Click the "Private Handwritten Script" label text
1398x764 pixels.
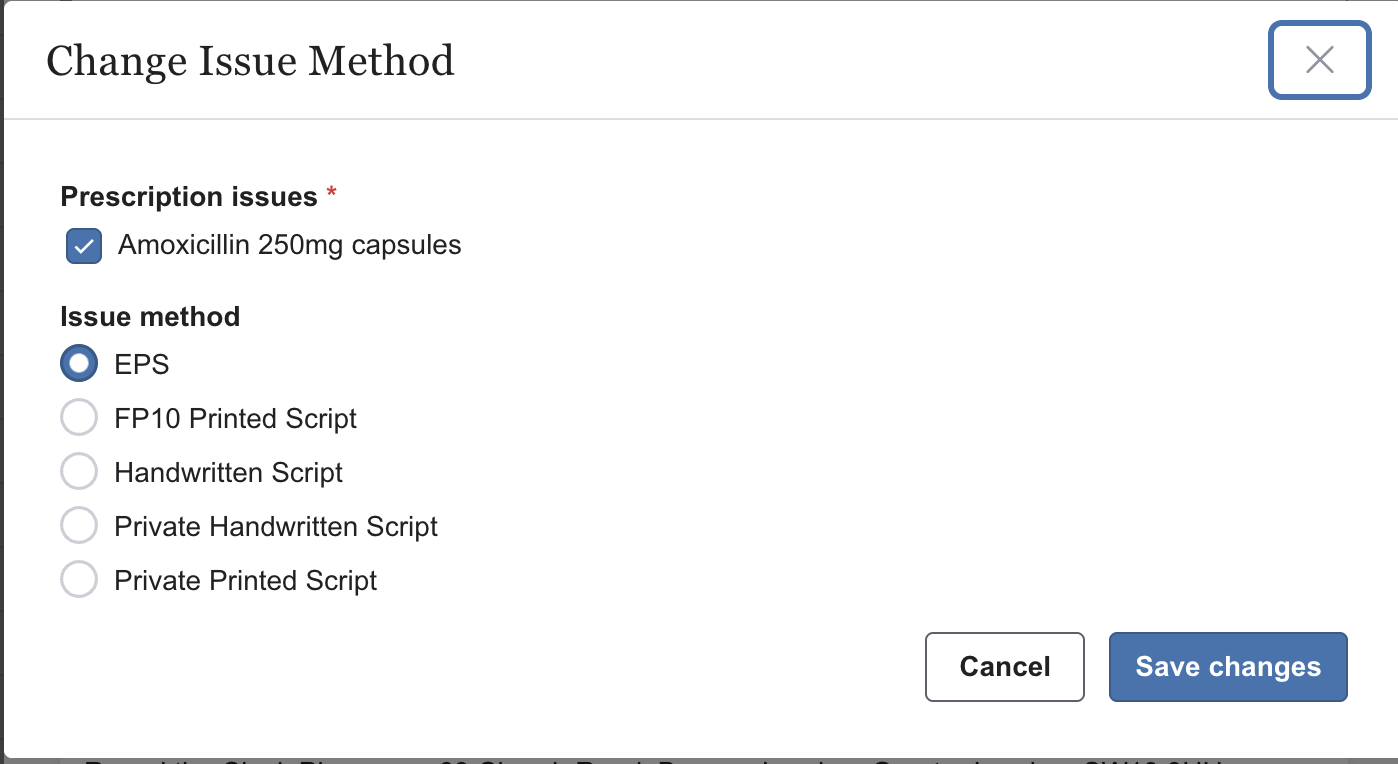[x=276, y=527]
